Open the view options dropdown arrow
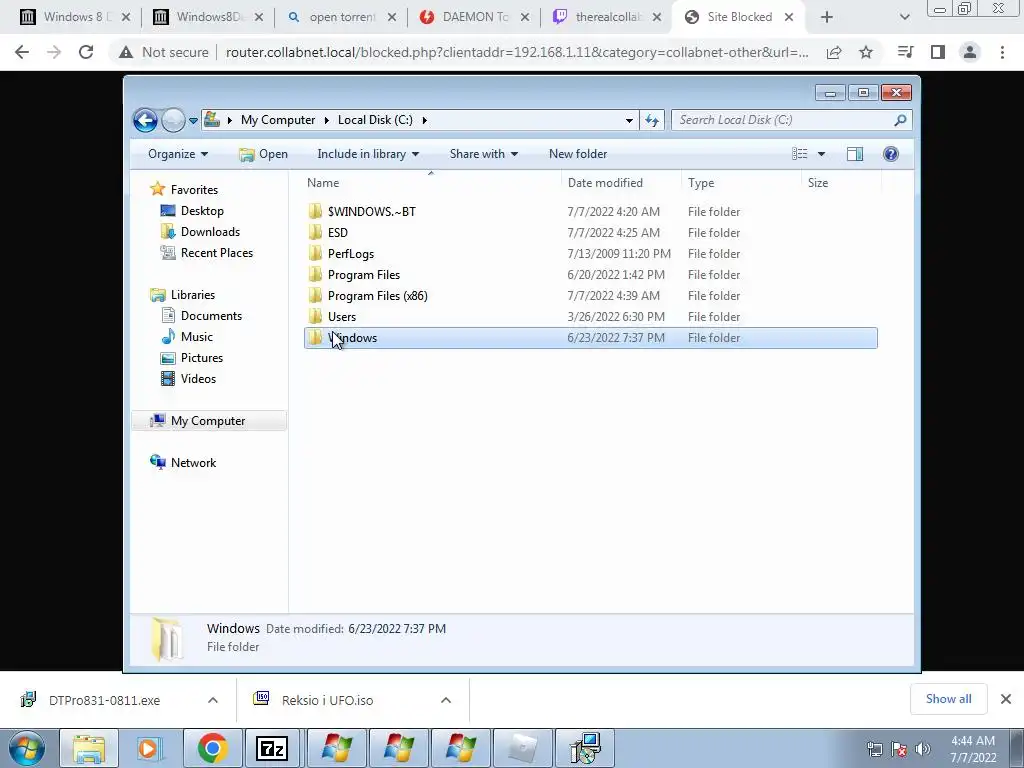Viewport: 1024px width, 768px height. (x=822, y=154)
